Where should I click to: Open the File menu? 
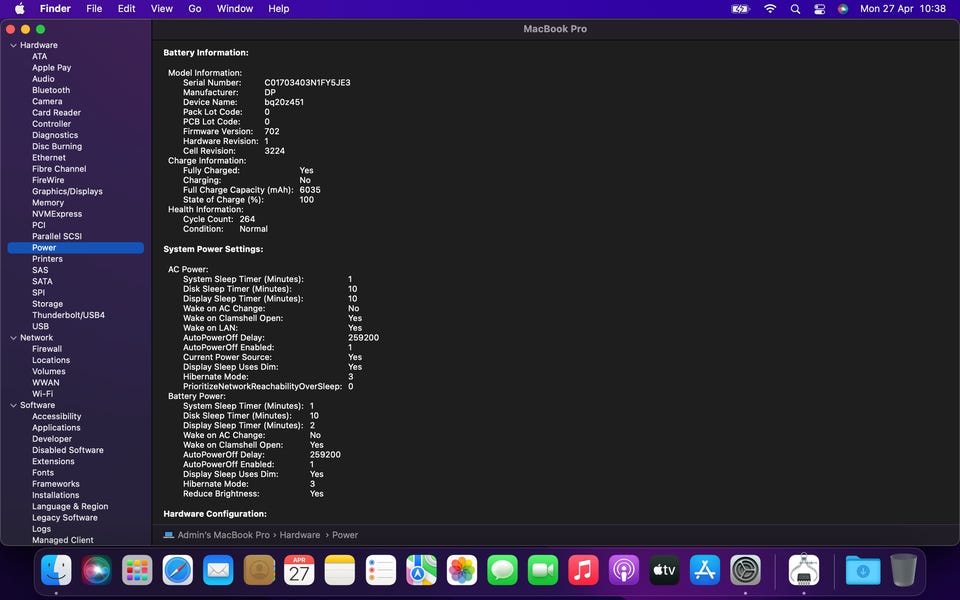(x=94, y=9)
